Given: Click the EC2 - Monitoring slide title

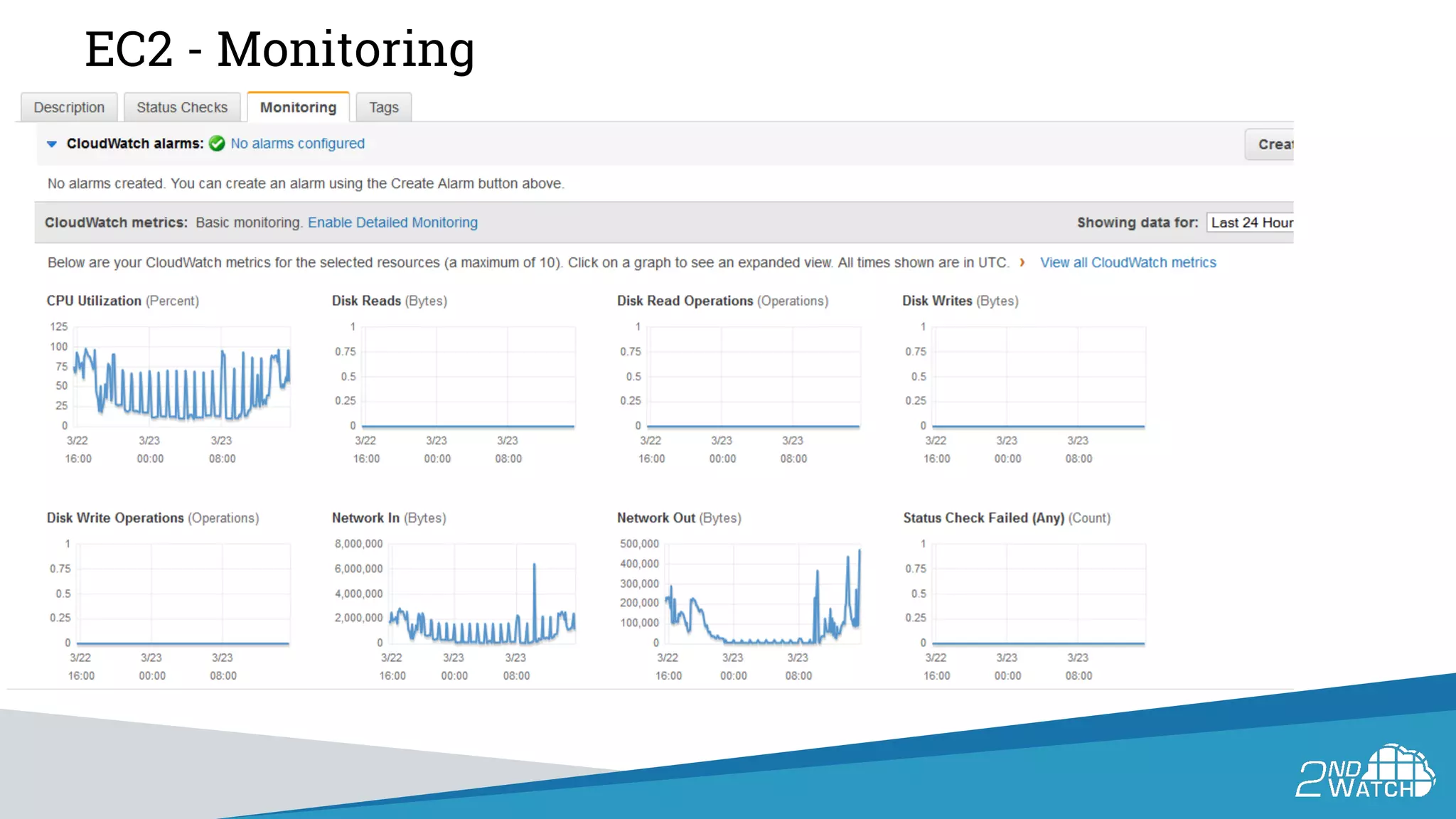Looking at the screenshot, I should point(279,50).
